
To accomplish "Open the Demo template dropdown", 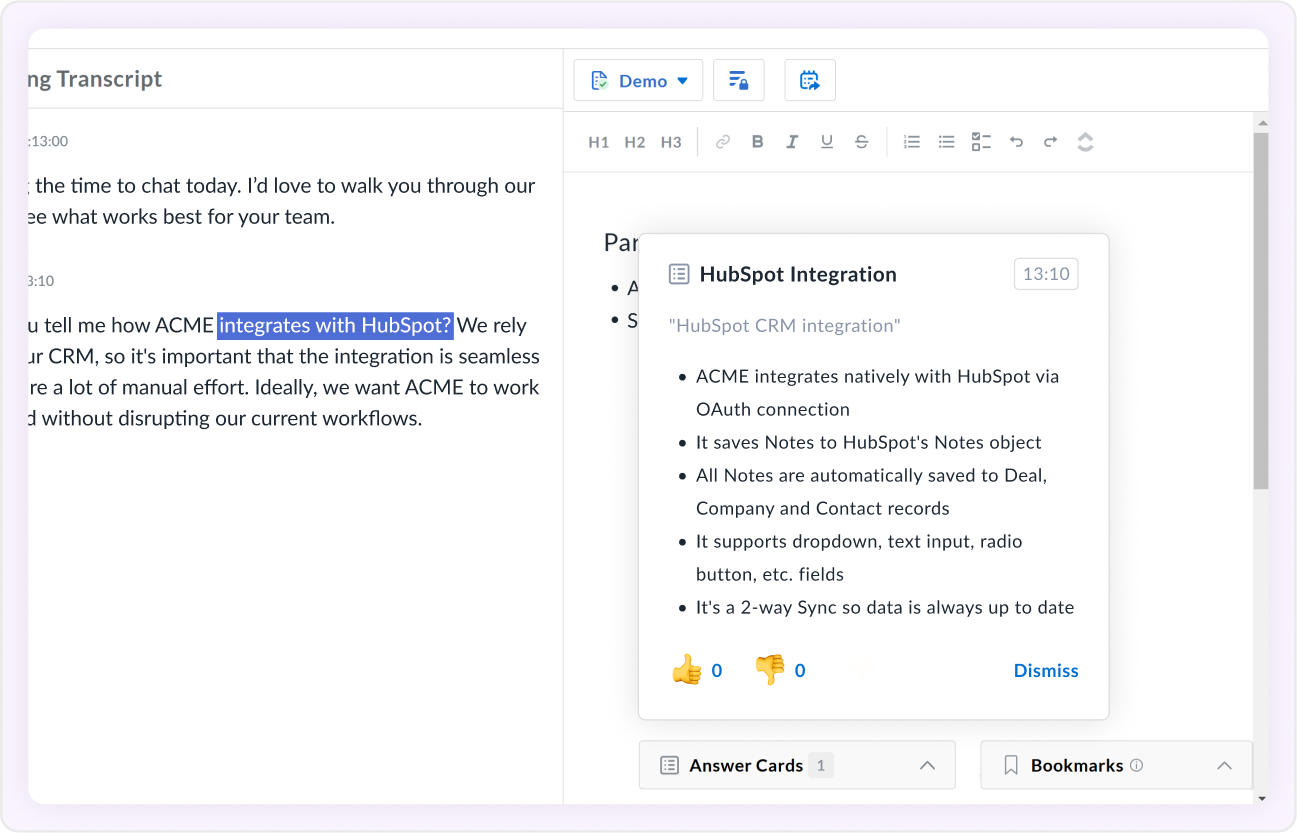I will click(638, 81).
